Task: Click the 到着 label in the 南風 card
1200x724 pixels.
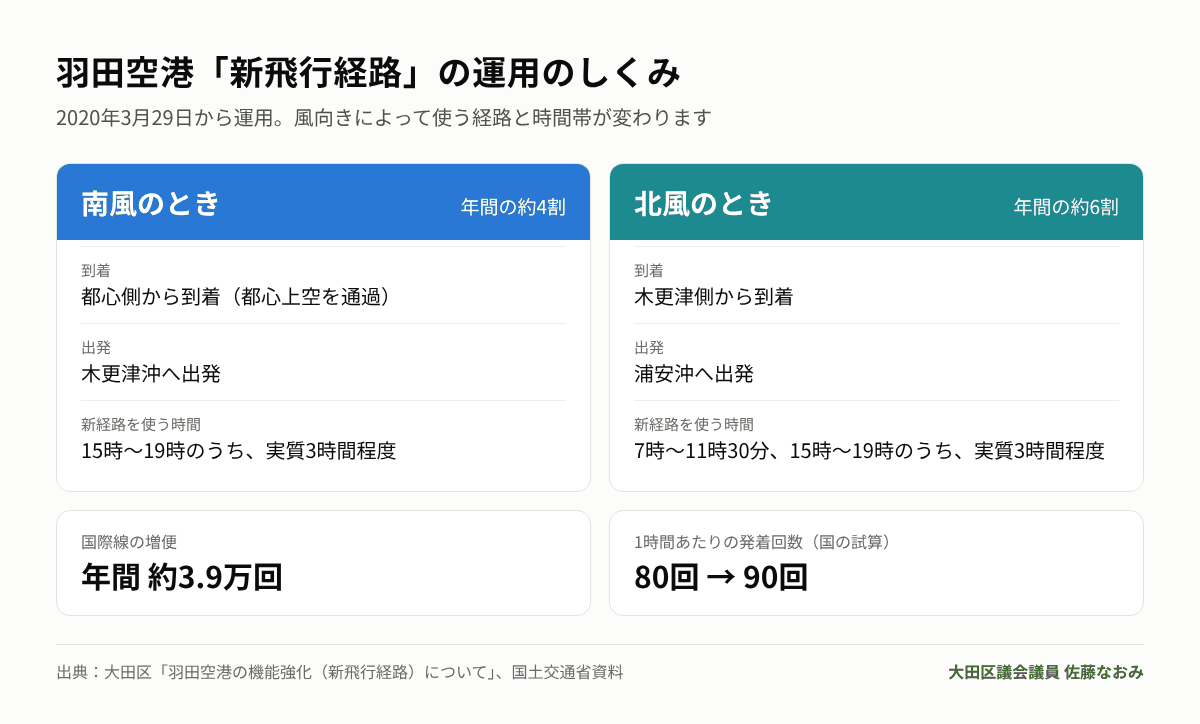Action: tap(96, 270)
